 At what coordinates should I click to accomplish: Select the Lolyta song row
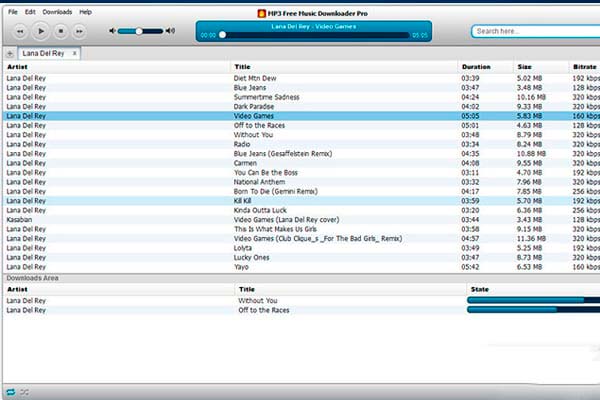302,248
